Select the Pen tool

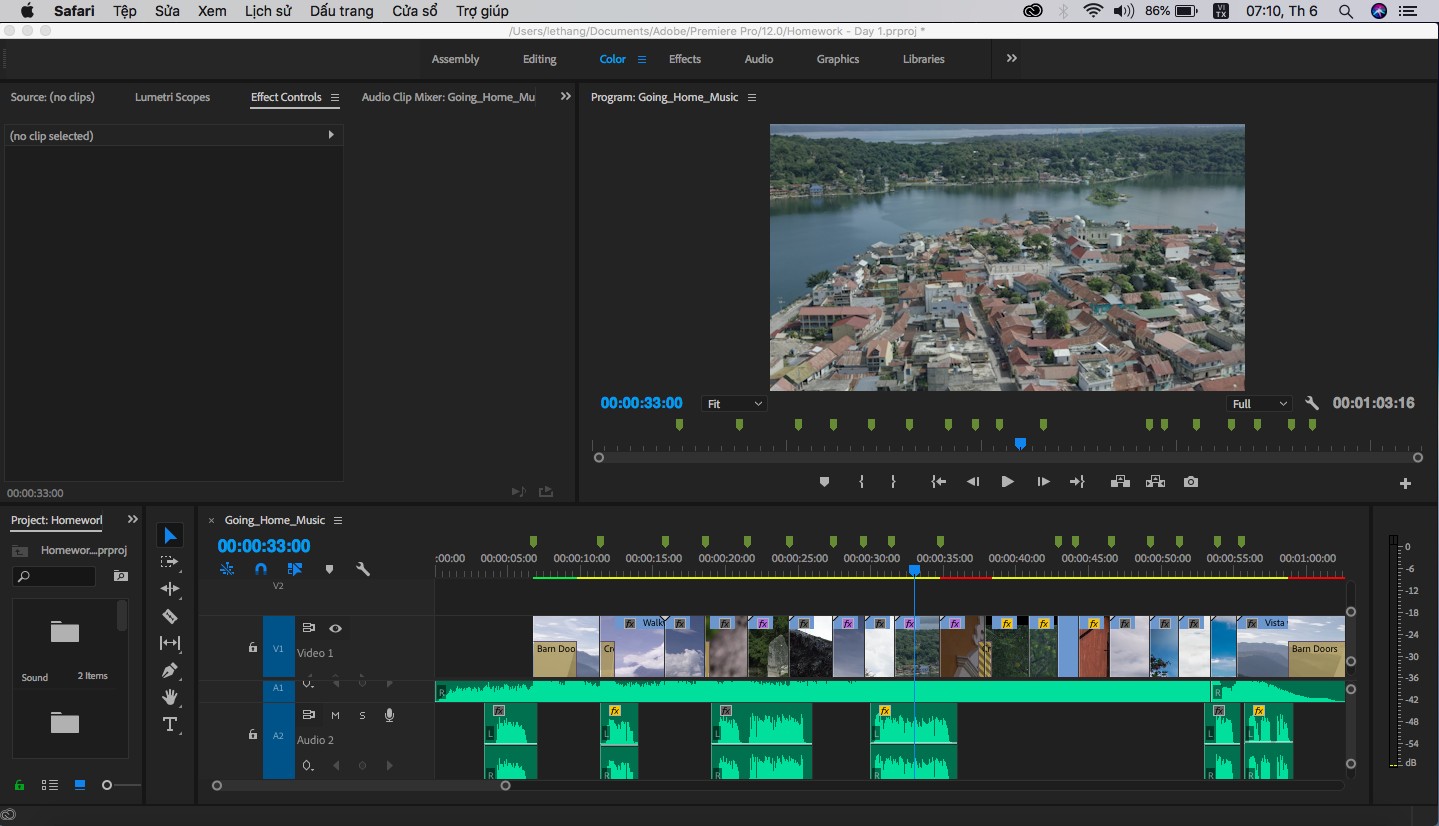tap(170, 670)
